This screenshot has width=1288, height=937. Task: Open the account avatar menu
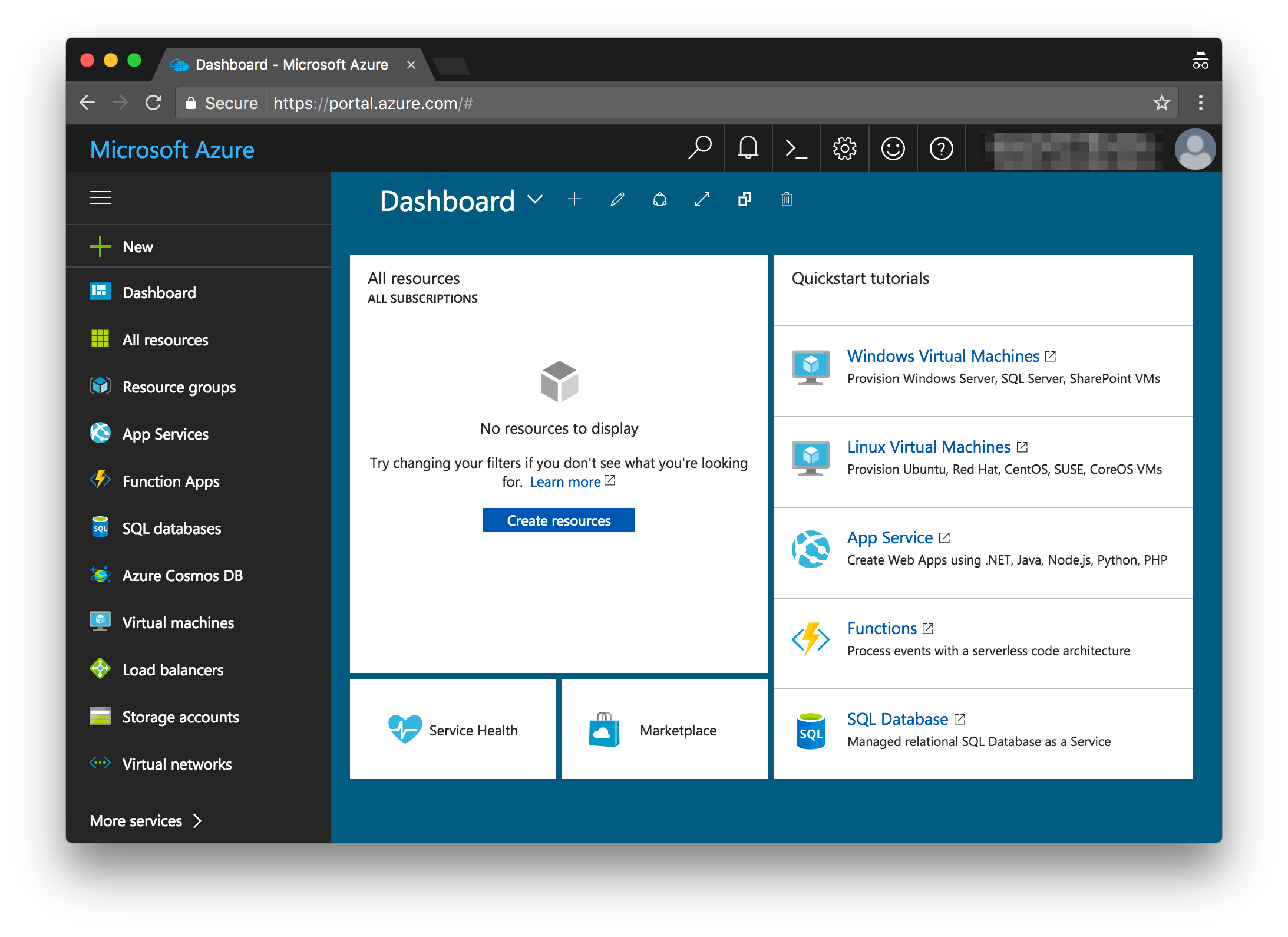[1195, 149]
